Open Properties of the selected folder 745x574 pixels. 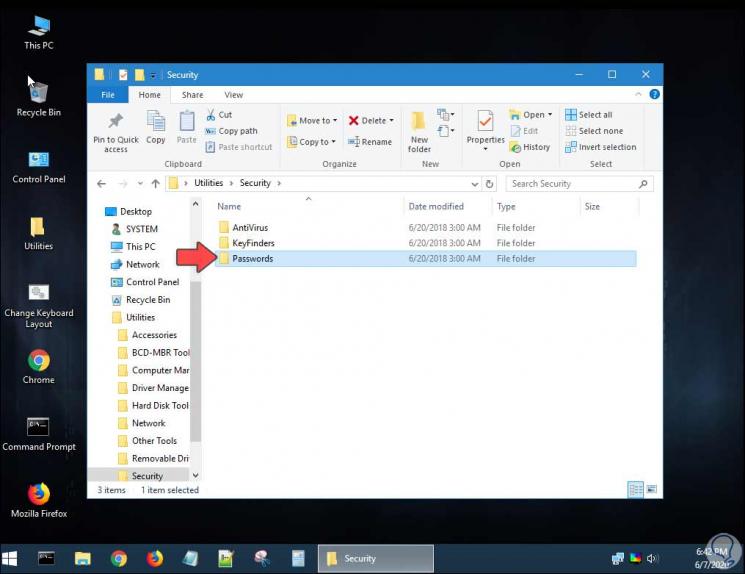pos(485,130)
